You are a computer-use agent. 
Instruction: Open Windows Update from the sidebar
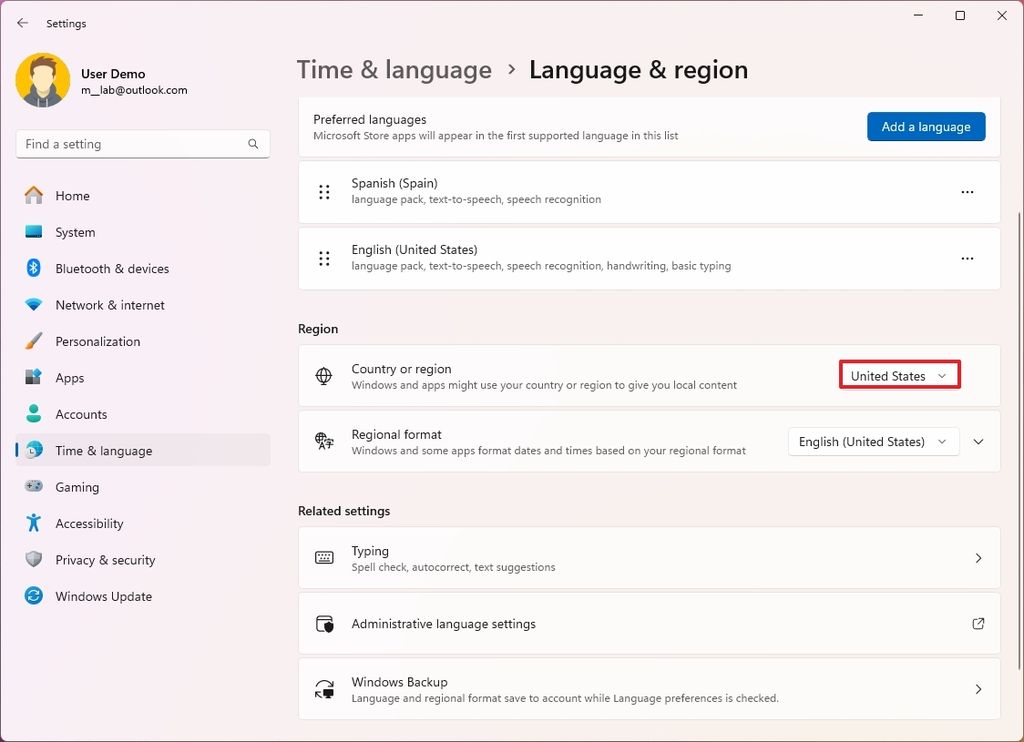coord(31,596)
